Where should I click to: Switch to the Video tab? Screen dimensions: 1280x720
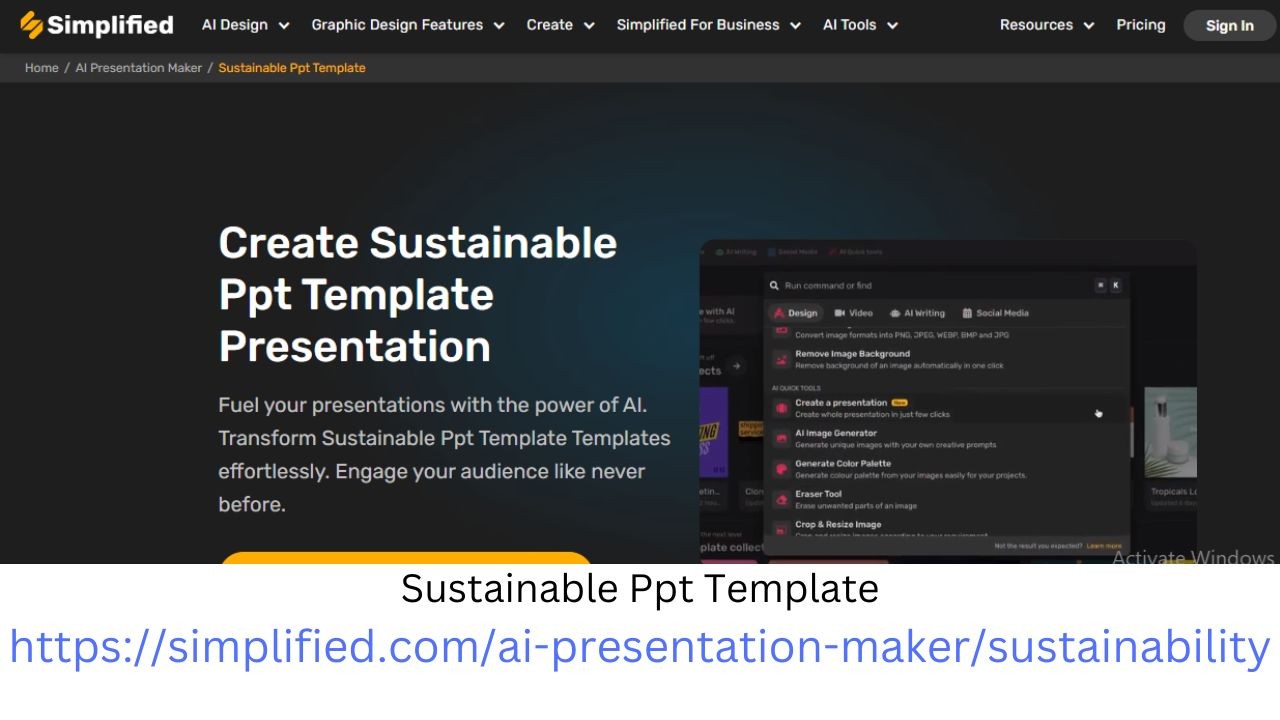click(x=853, y=313)
